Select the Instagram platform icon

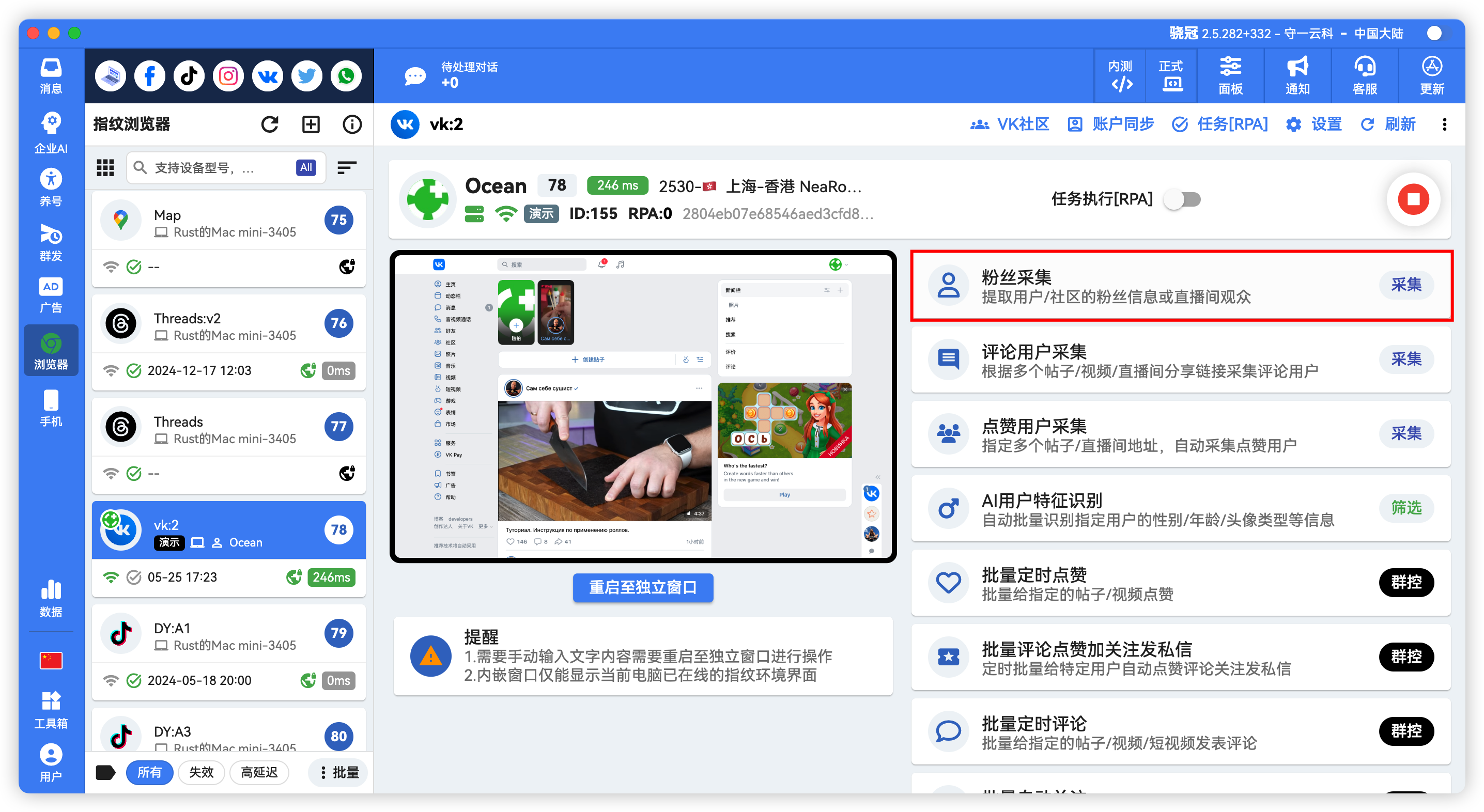coord(227,75)
